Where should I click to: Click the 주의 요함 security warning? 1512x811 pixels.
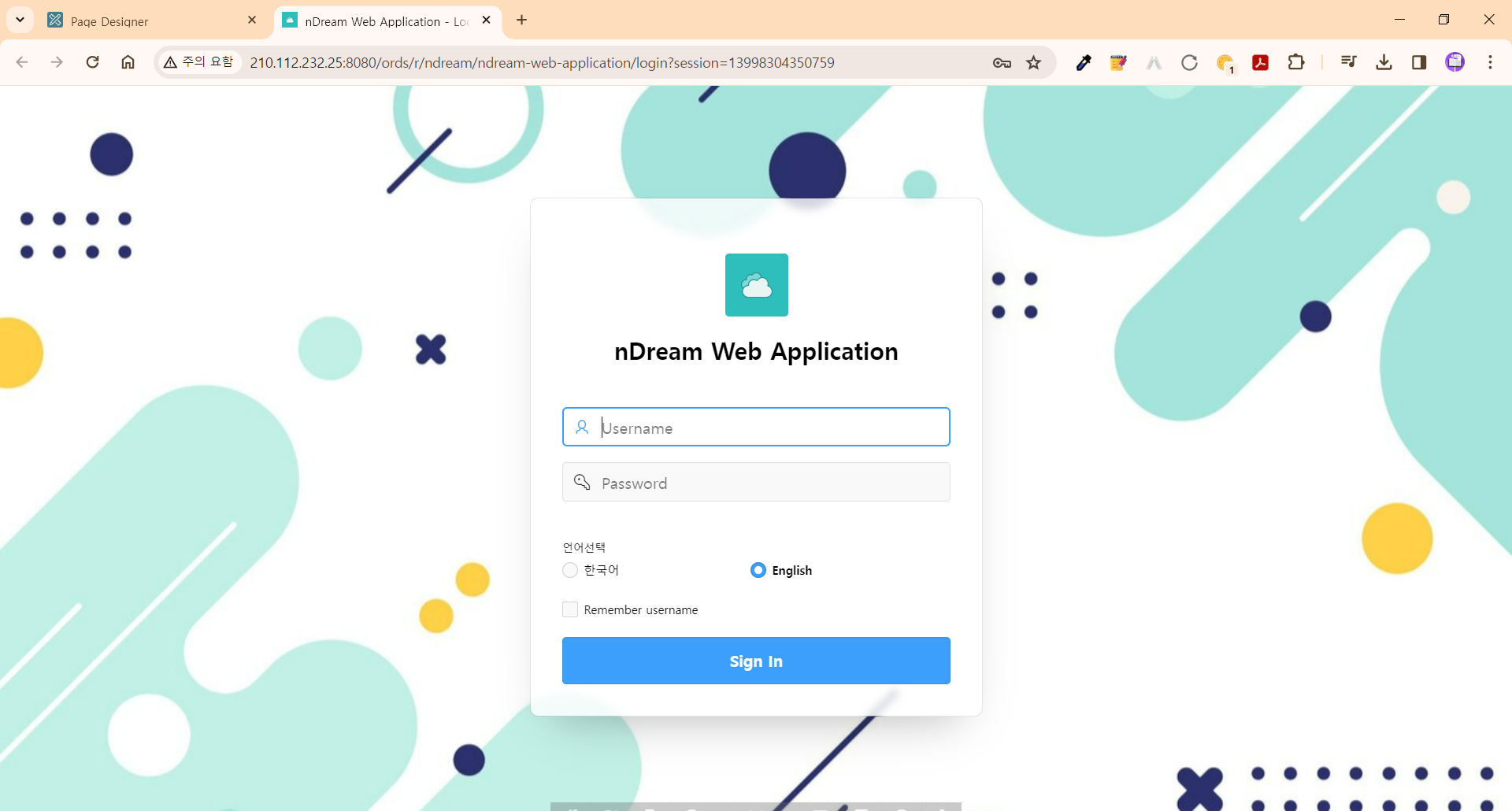(x=198, y=62)
